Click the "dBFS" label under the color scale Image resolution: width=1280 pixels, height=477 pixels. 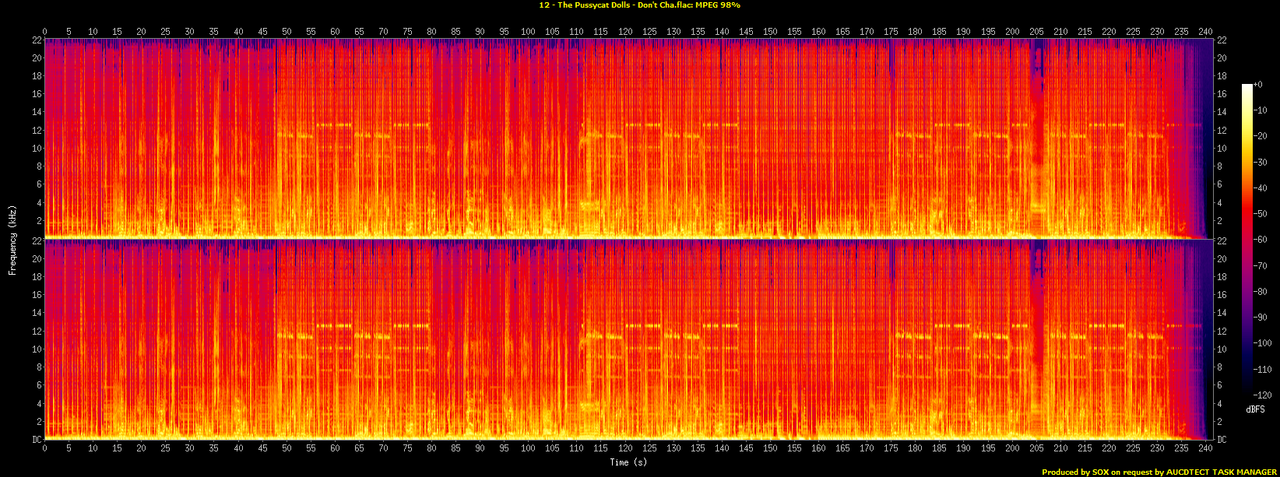pos(1255,411)
